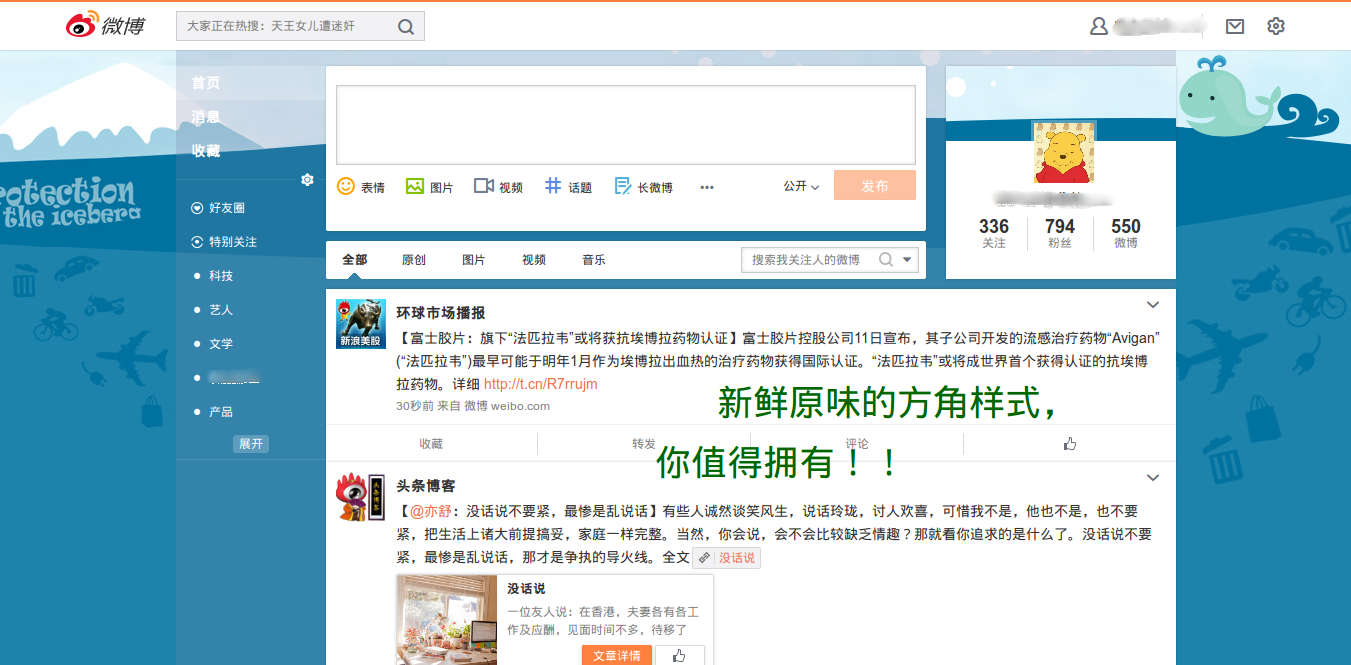Switch to the 原创 tab
Viewport: 1351px width, 665px height.
tap(414, 259)
